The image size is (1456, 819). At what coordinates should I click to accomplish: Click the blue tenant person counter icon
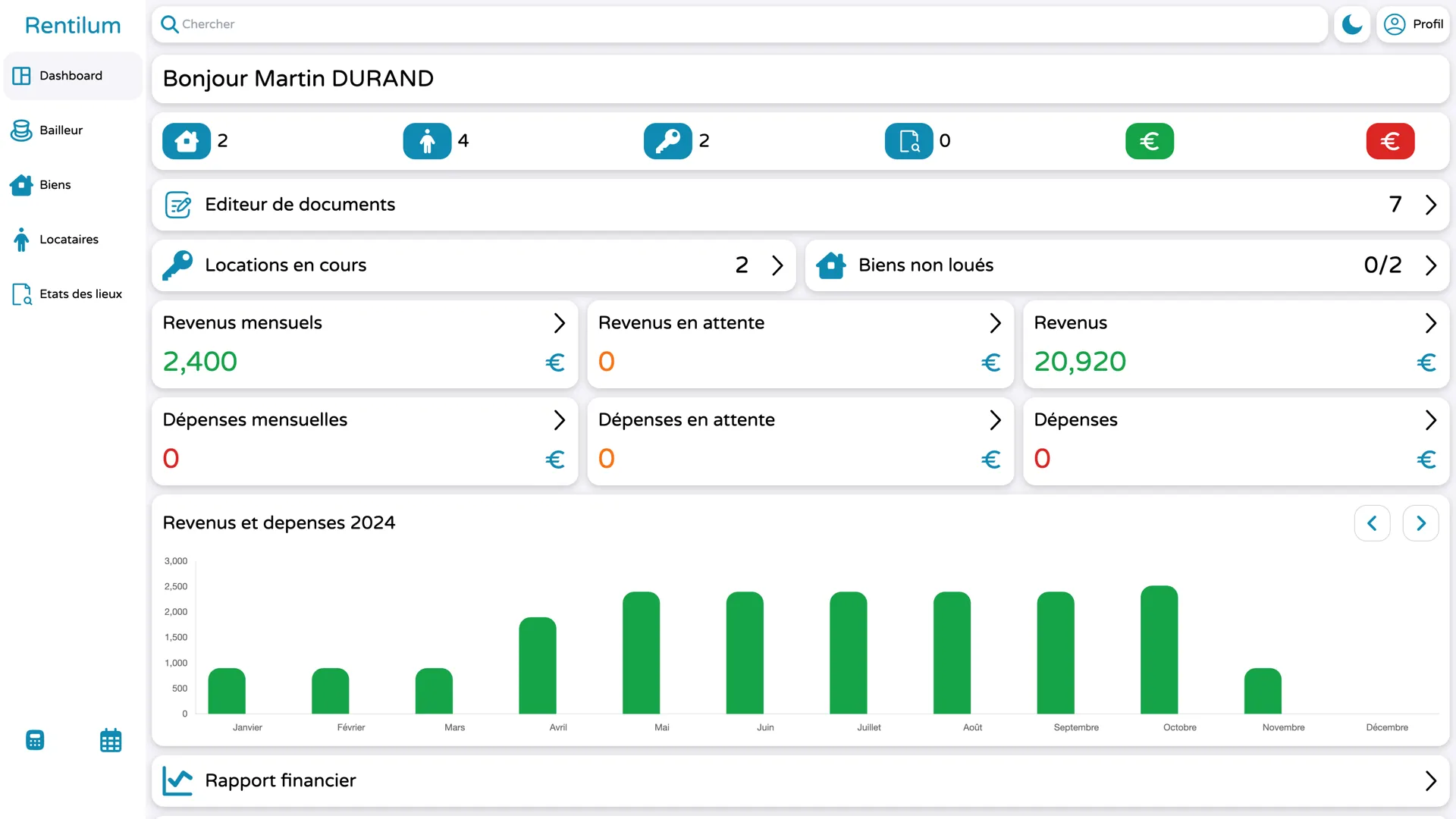click(x=427, y=141)
